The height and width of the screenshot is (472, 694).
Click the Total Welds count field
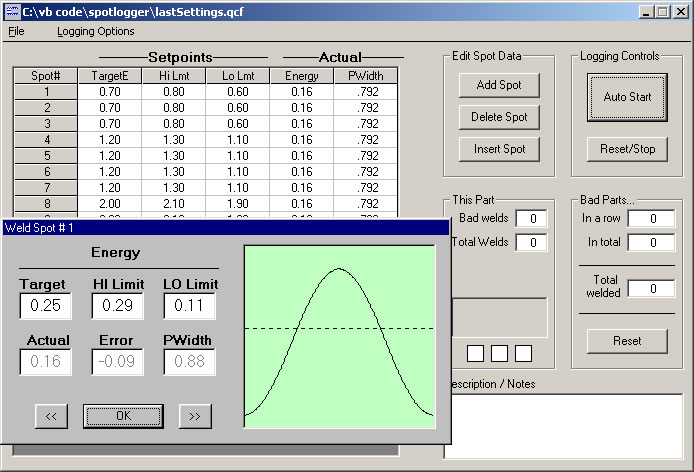point(532,243)
